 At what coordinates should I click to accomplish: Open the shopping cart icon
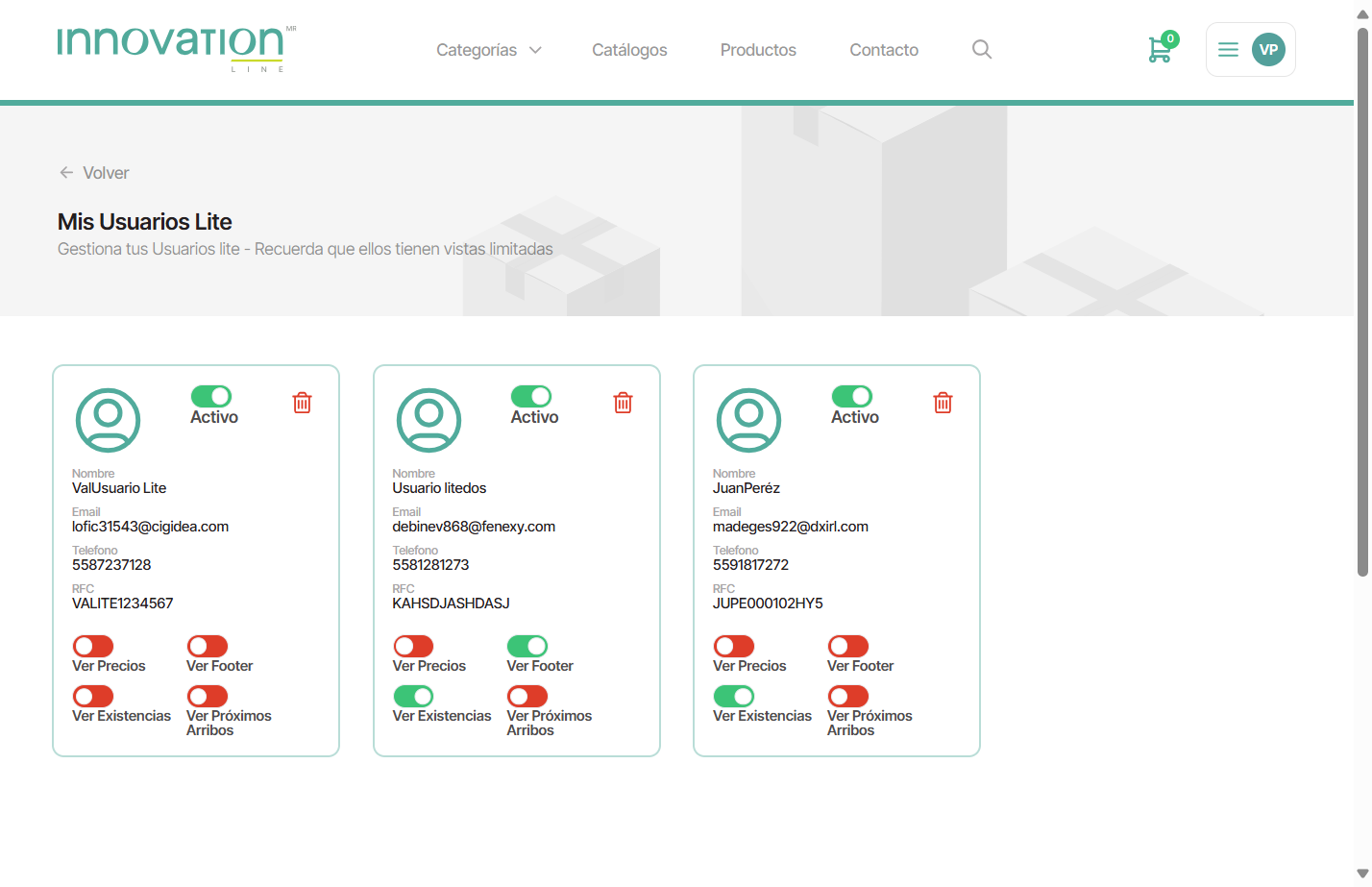point(1160,49)
